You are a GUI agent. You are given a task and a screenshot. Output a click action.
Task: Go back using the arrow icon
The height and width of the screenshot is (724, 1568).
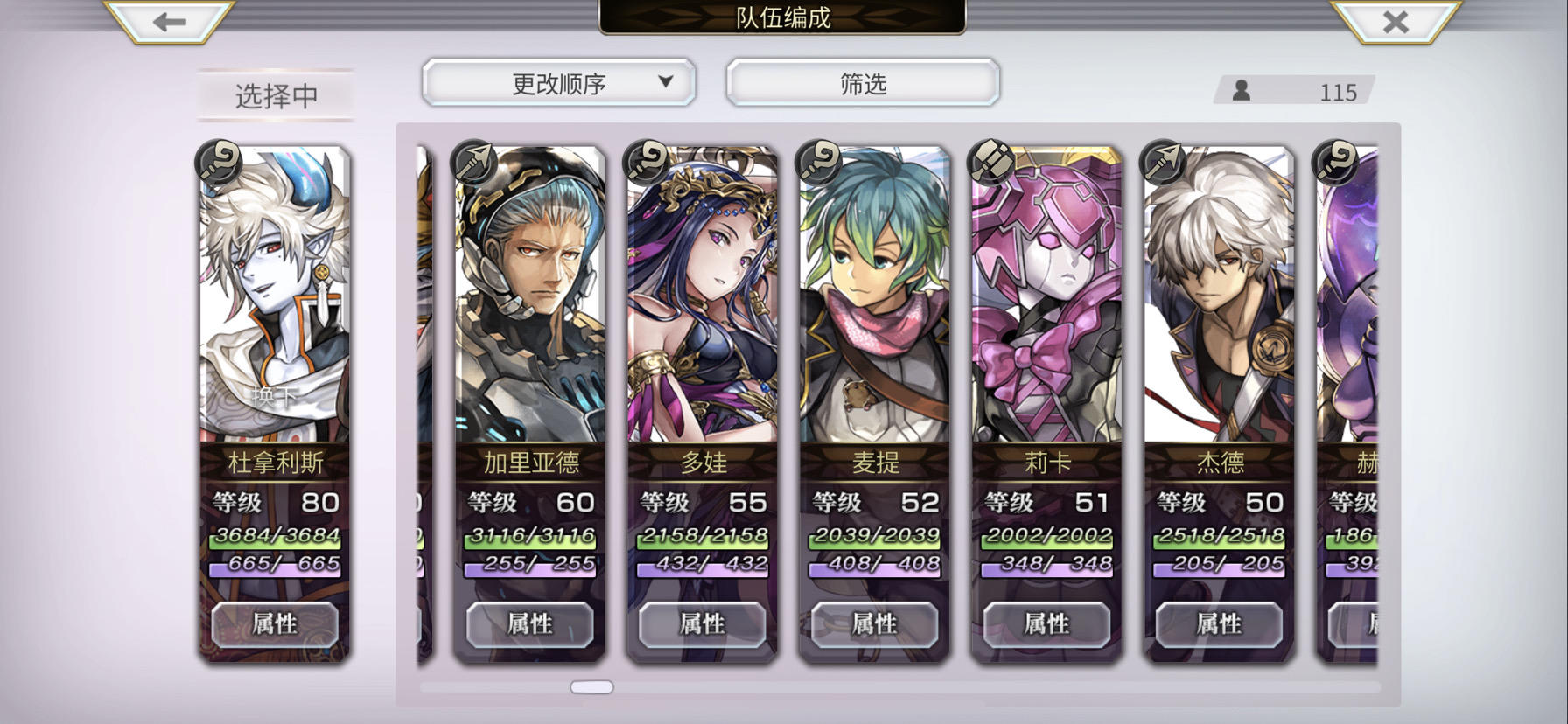click(x=169, y=21)
